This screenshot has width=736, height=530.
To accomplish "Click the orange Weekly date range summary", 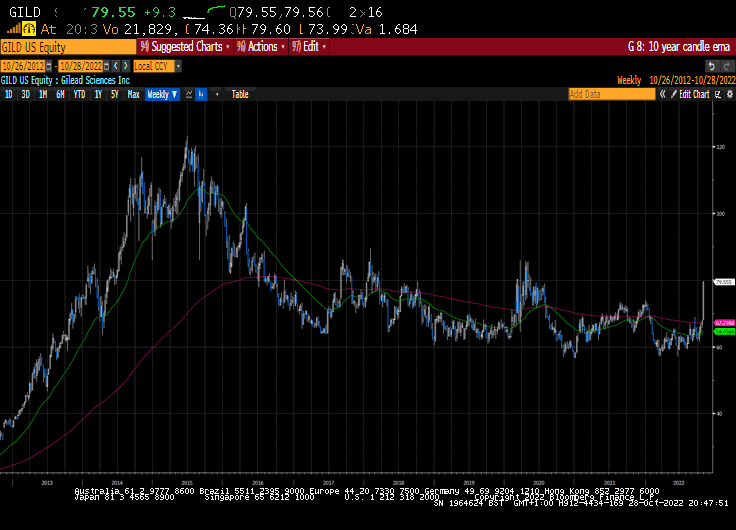I will [x=676, y=80].
